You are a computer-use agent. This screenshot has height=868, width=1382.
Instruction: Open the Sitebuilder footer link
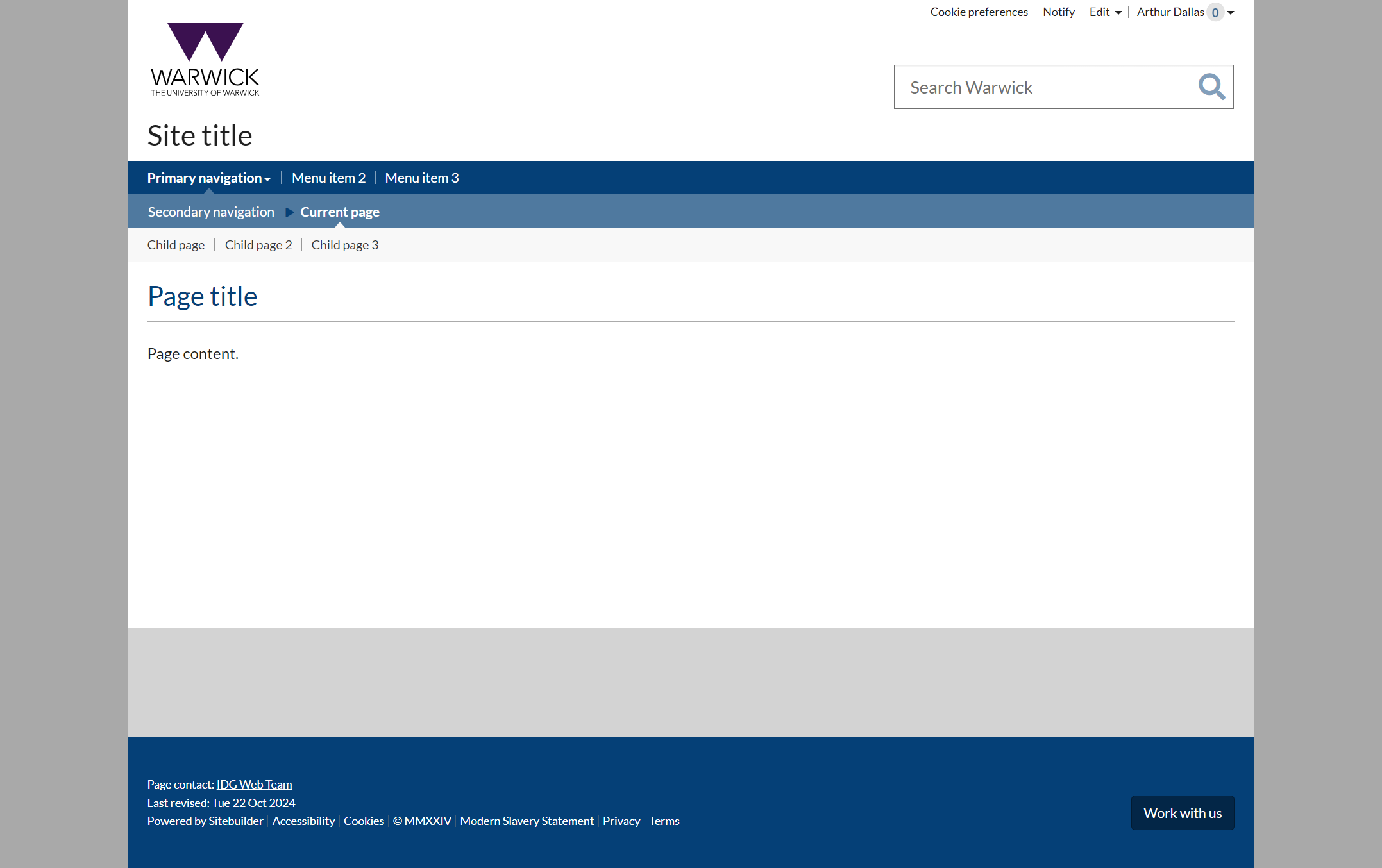tap(235, 821)
